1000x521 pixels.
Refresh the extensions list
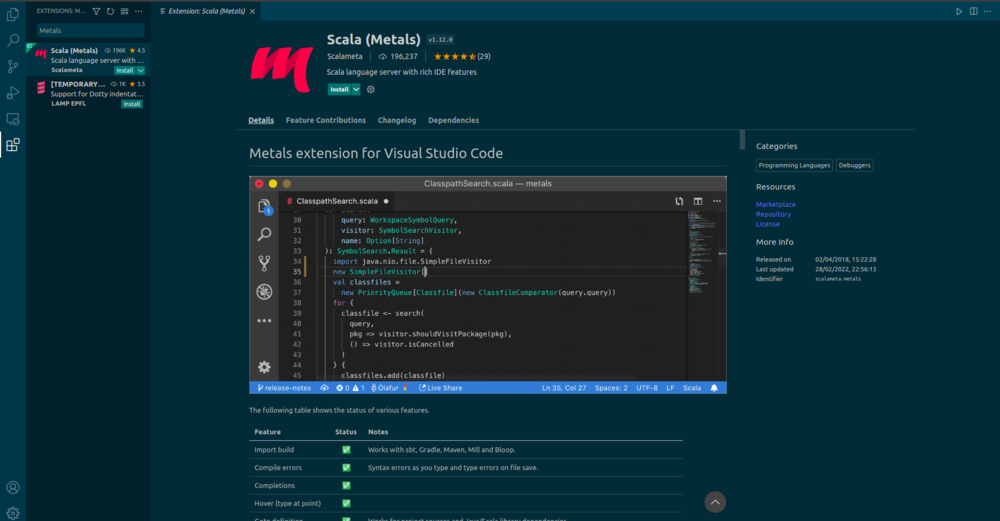pyautogui.click(x=110, y=11)
